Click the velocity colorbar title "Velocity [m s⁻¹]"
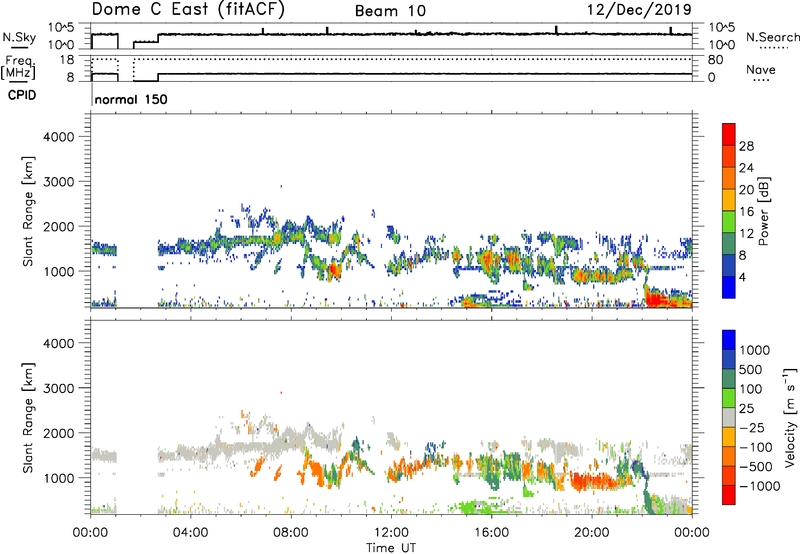The height and width of the screenshot is (554, 800). coord(791,417)
